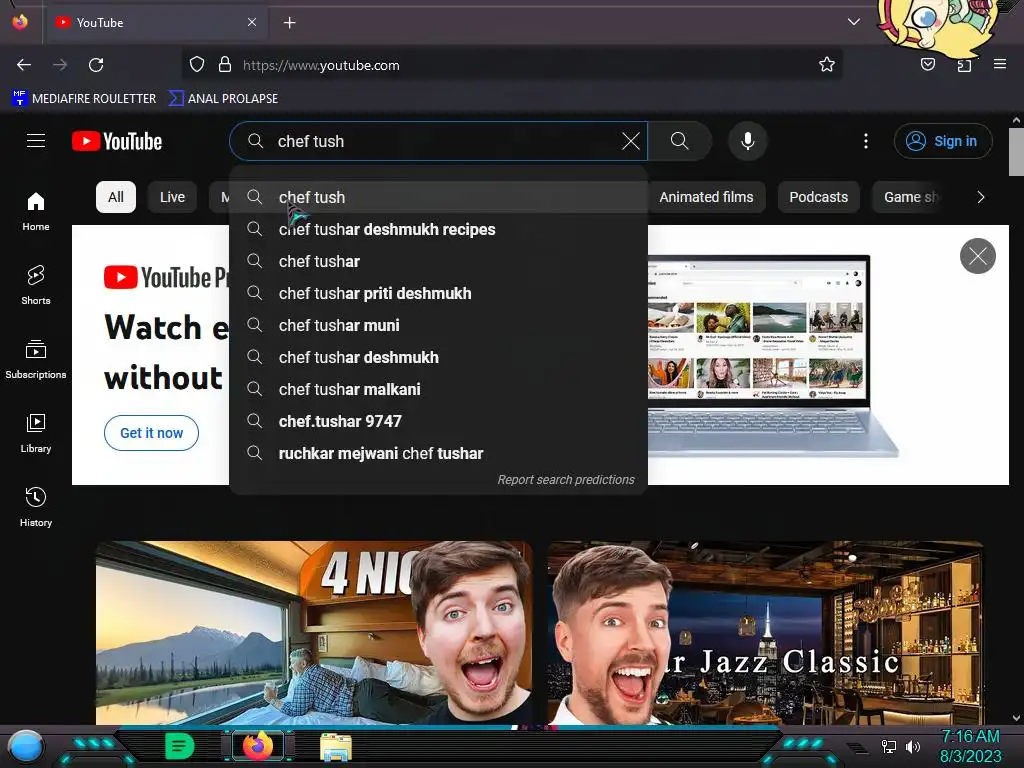Viewport: 1024px width, 768px height.
Task: Pick the 'chef tush' suggestion
Action: [438, 197]
